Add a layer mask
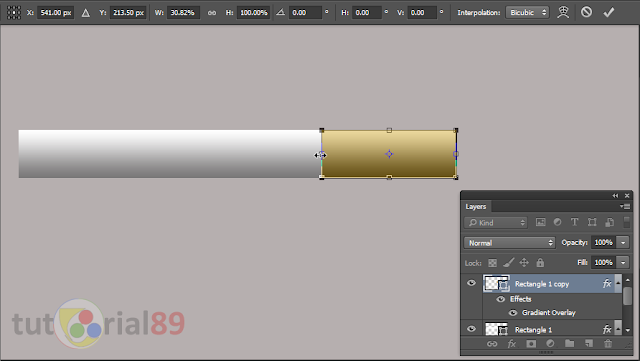 click(531, 344)
